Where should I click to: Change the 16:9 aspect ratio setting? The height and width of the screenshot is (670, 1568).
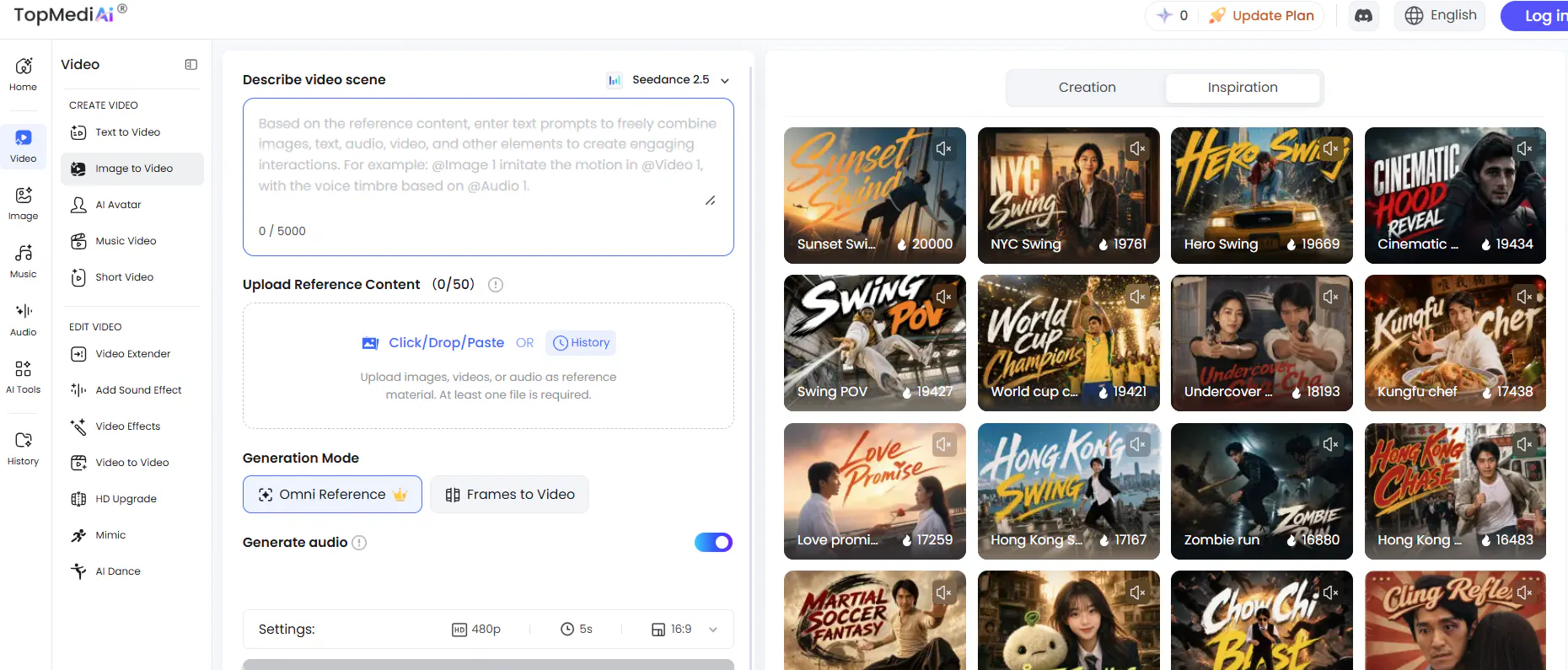click(x=672, y=630)
